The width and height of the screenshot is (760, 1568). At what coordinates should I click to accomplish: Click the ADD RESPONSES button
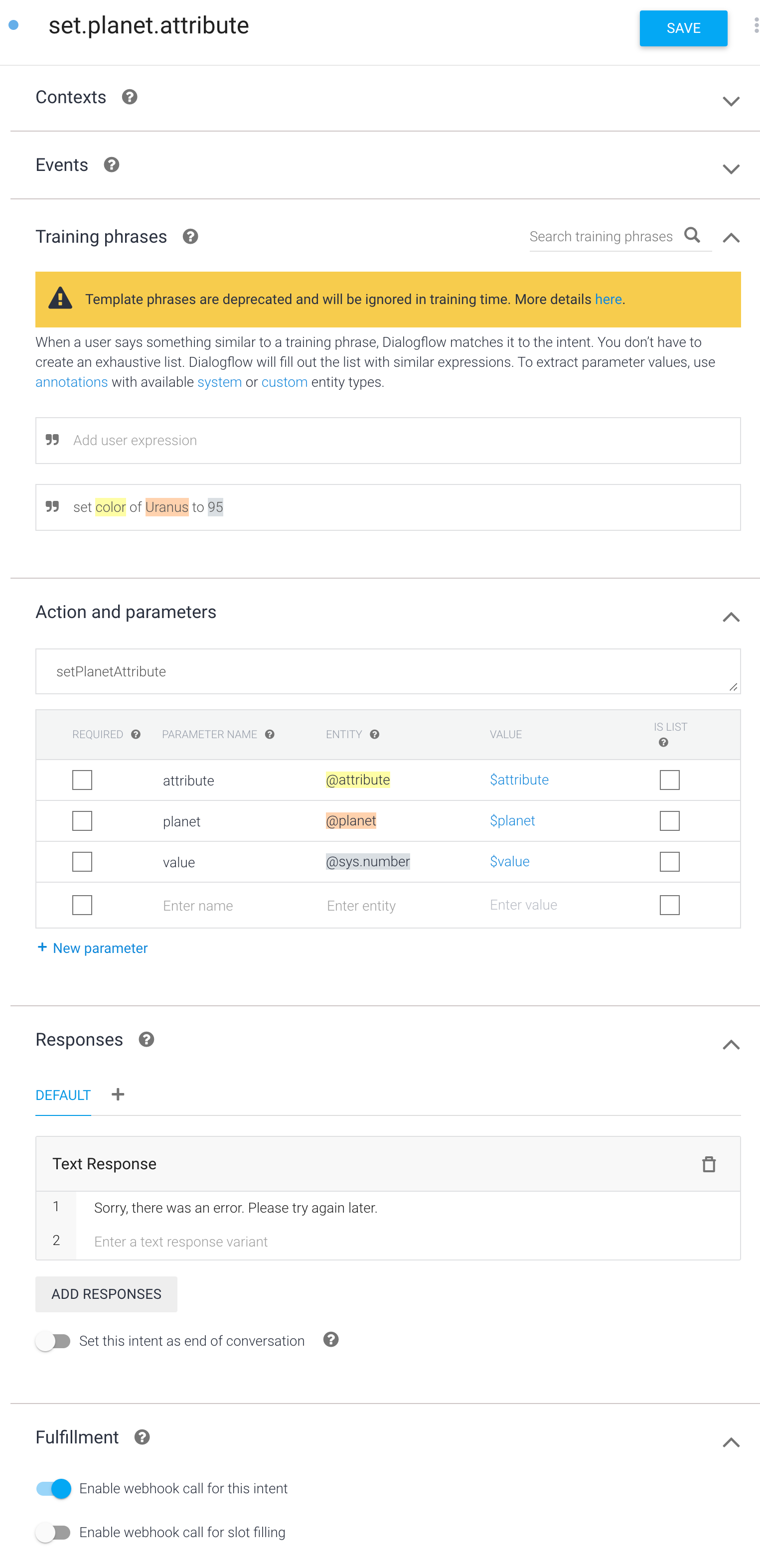coord(107,1294)
